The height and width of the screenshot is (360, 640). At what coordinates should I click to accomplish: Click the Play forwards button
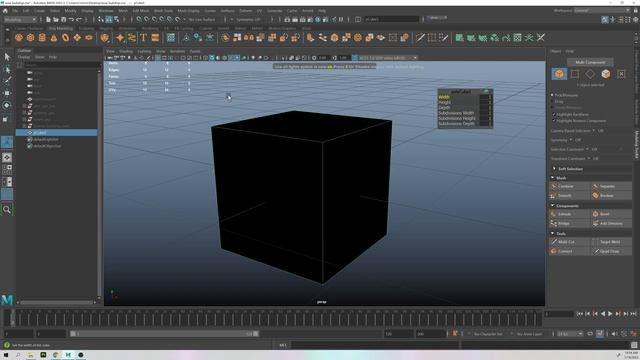610,314
